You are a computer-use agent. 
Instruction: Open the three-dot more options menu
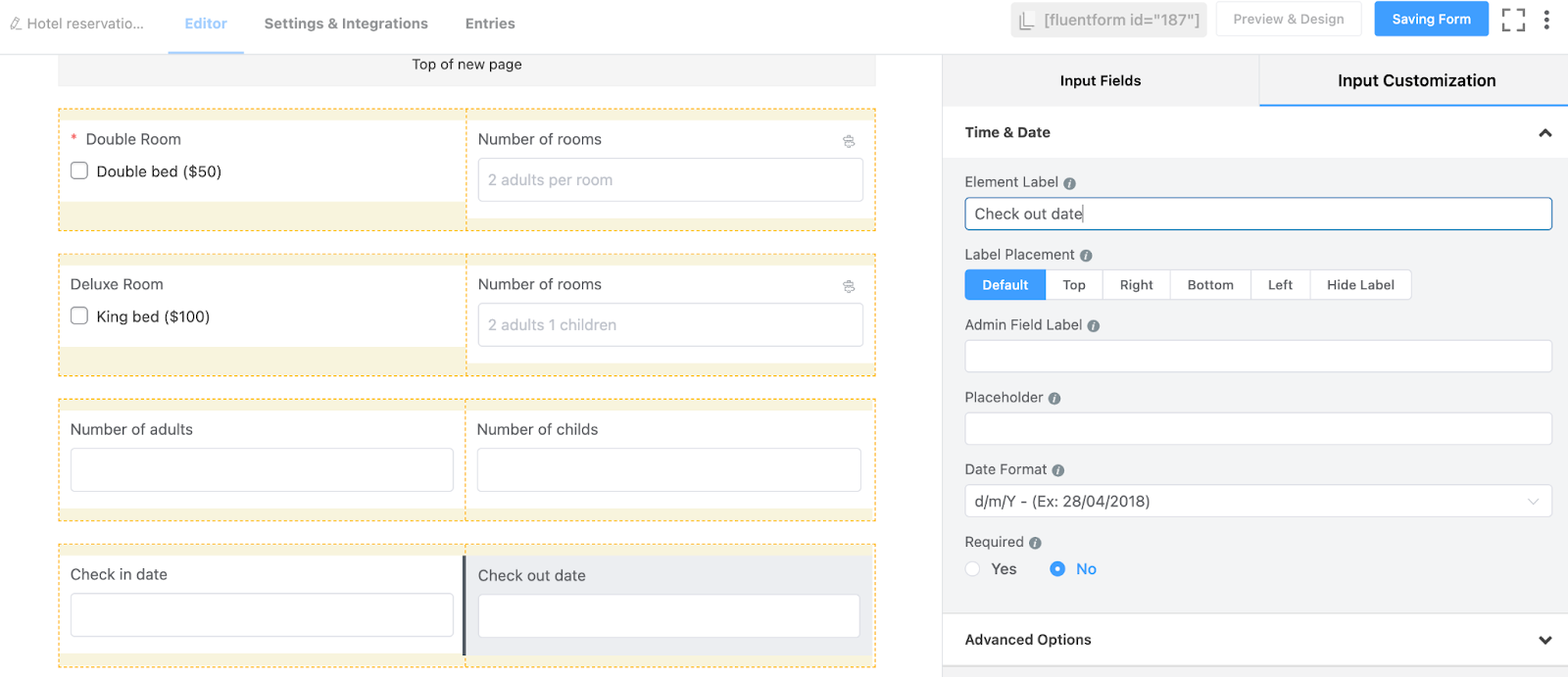coord(1546,20)
